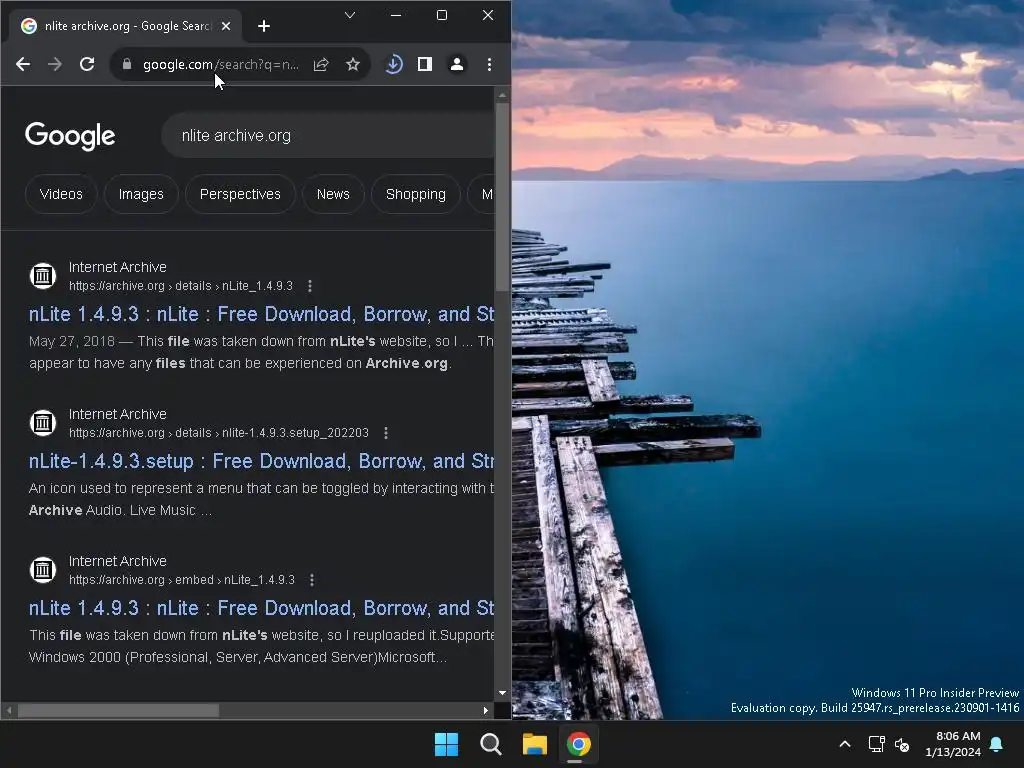The height and width of the screenshot is (768, 1024).
Task: Reload the Google search page
Action: (87, 64)
